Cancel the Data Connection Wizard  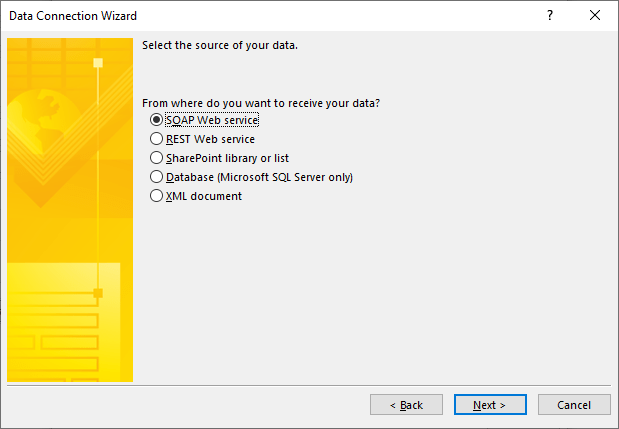pyautogui.click(x=574, y=405)
